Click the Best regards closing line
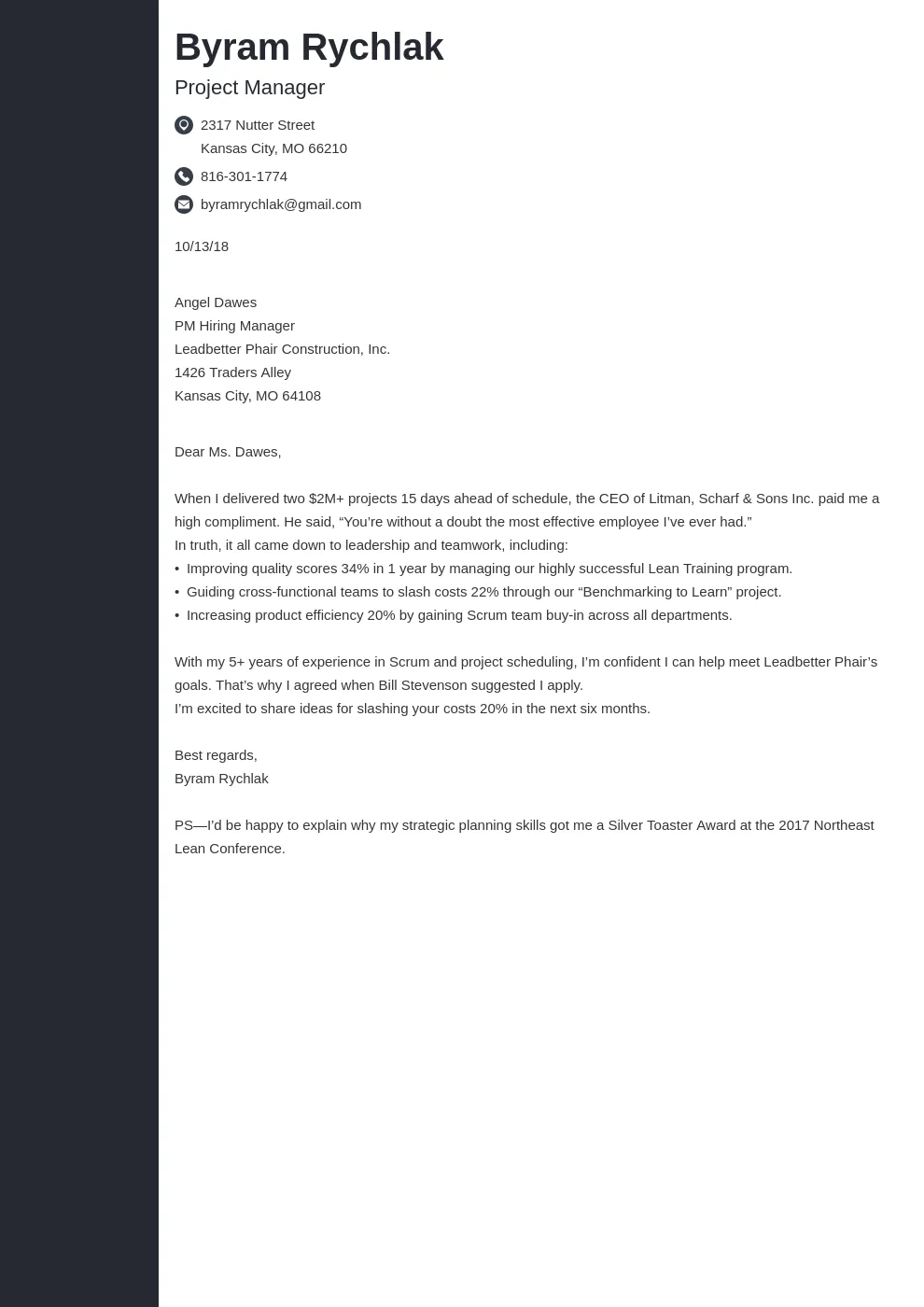The image size is (924, 1307). 216,755
